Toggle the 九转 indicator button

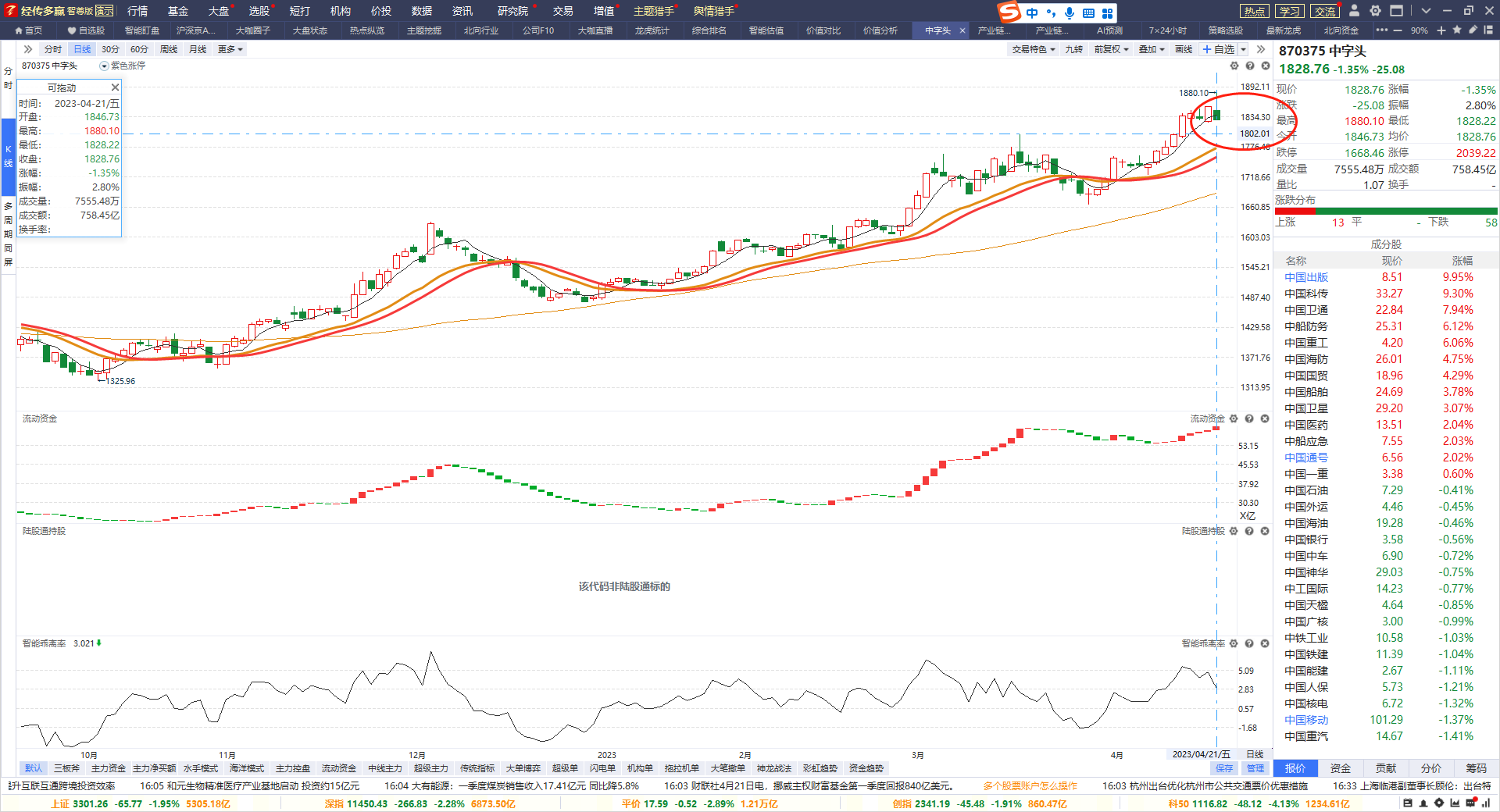[1074, 49]
